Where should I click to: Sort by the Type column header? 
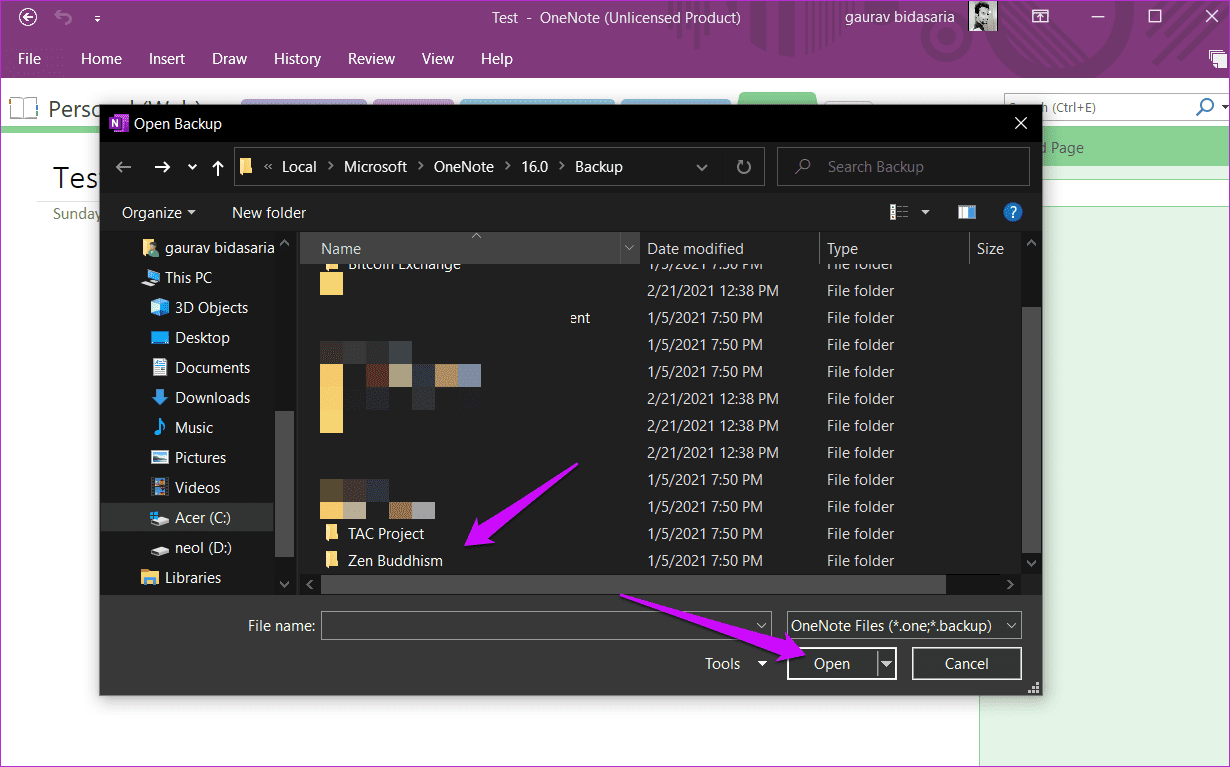tap(894, 248)
